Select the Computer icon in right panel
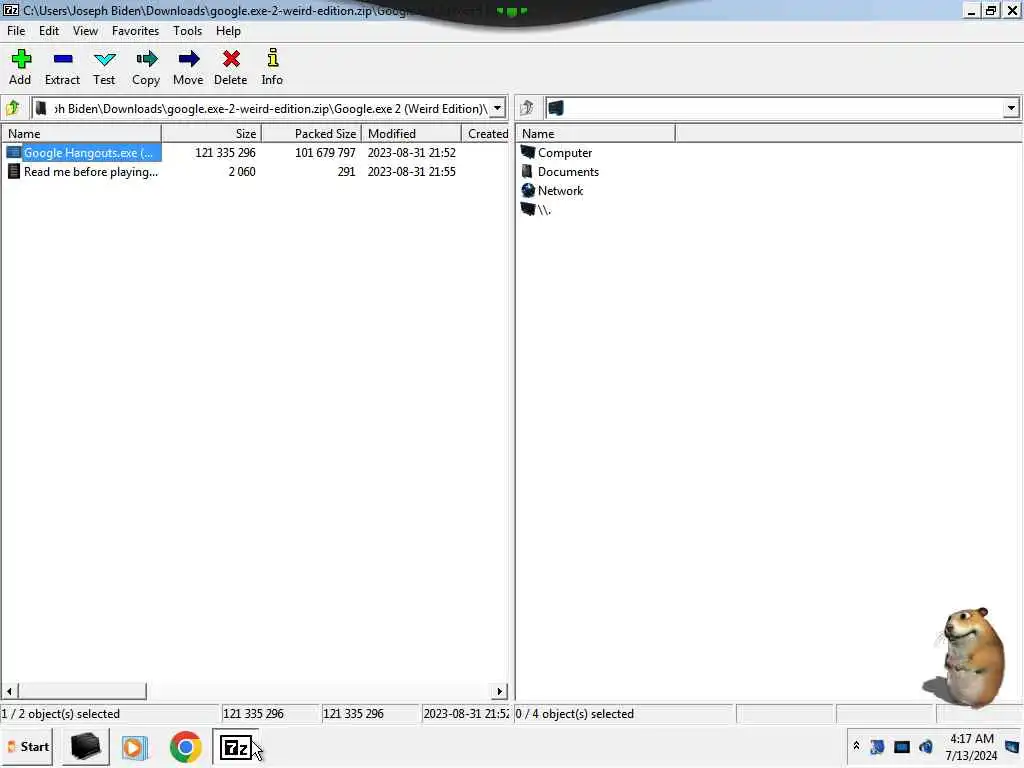 [x=528, y=152]
